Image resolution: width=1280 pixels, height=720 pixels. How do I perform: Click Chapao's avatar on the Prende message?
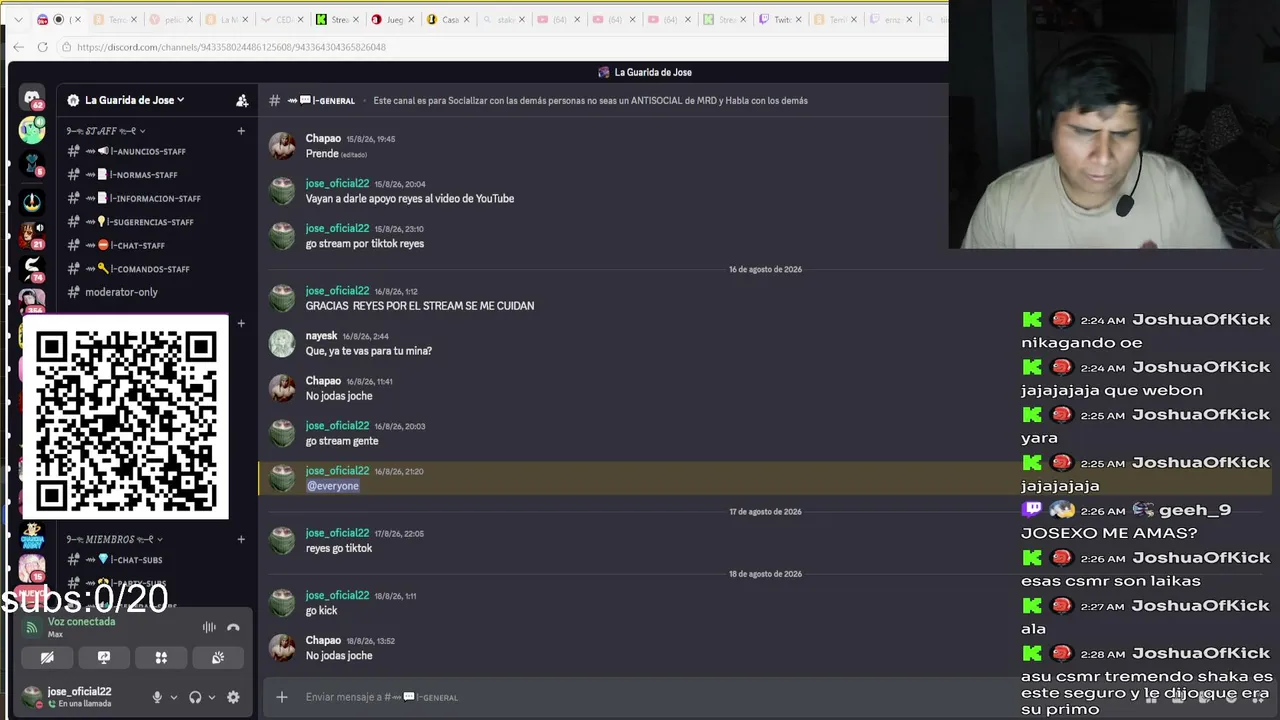[283, 146]
